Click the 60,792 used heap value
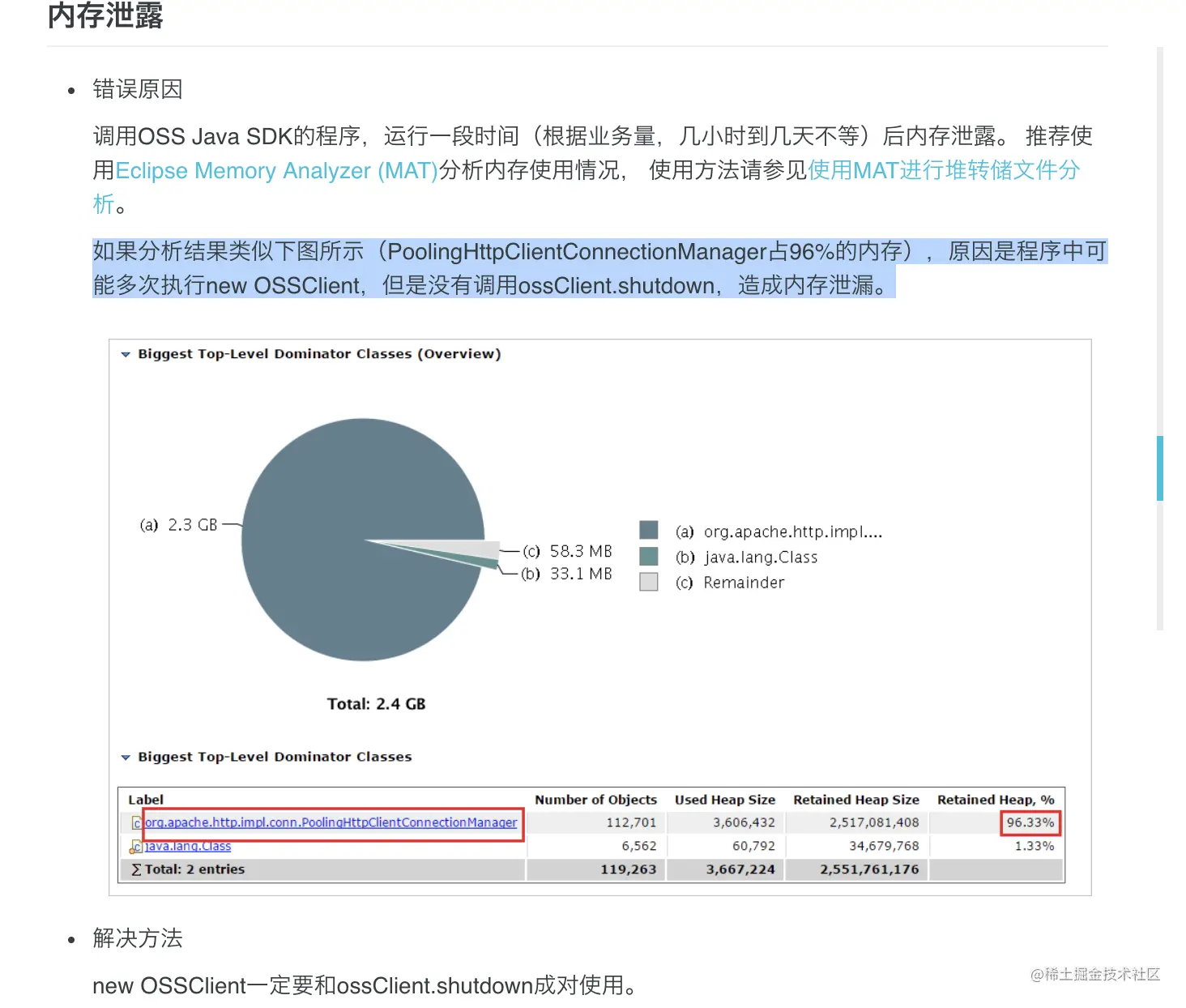This screenshot has width=1186, height=1008. pyautogui.click(x=753, y=846)
